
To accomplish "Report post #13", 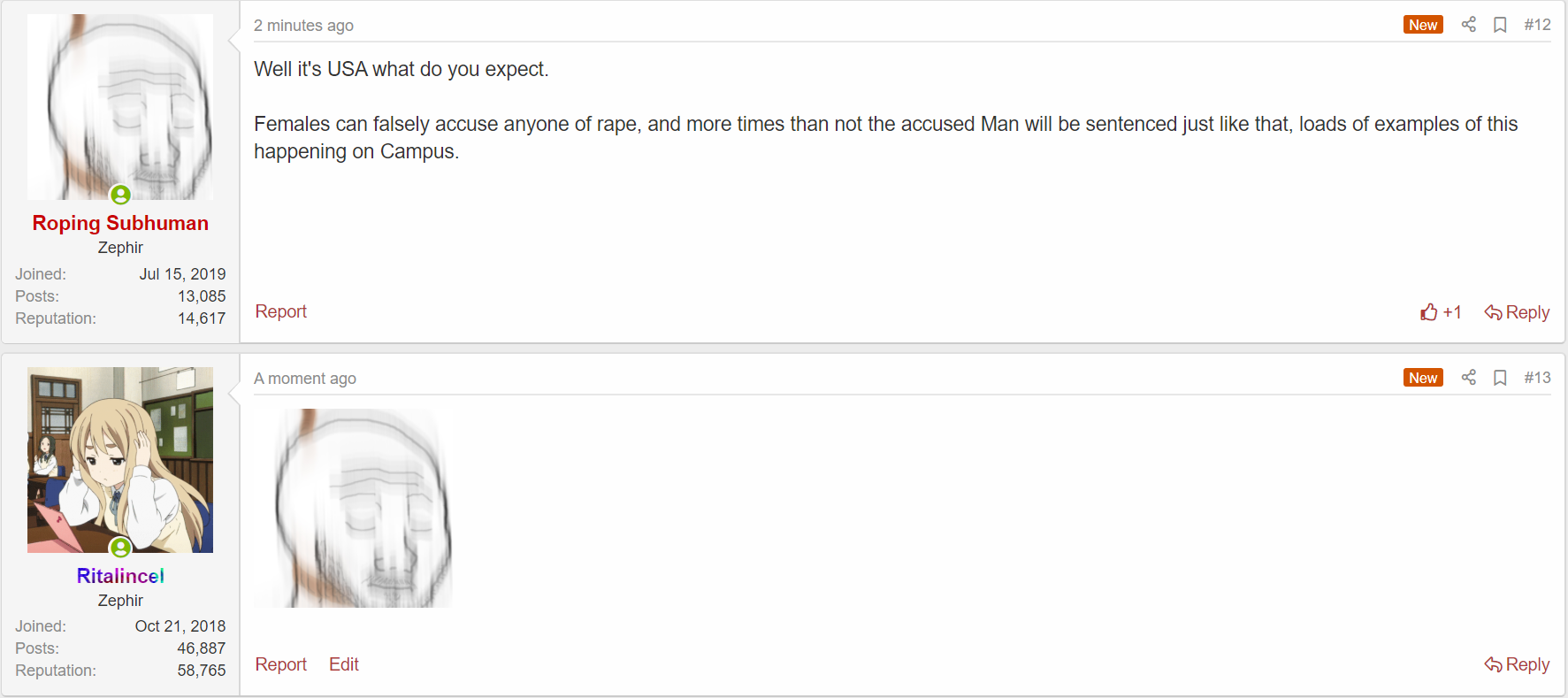I will click(x=280, y=664).
